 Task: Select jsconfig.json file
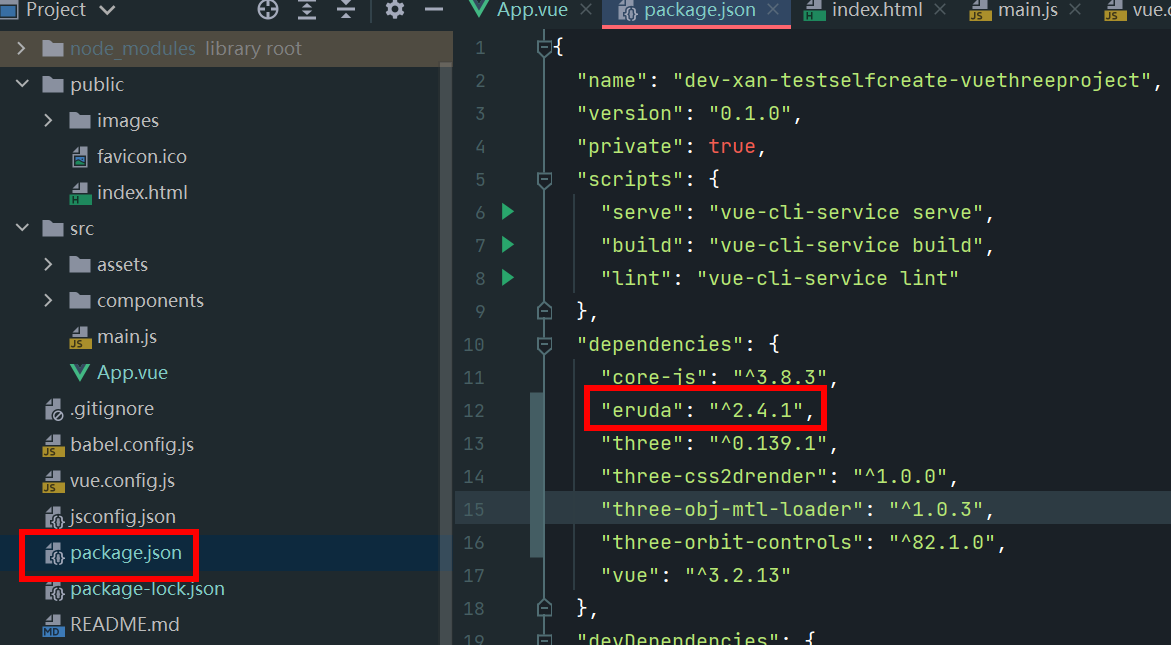(122, 517)
